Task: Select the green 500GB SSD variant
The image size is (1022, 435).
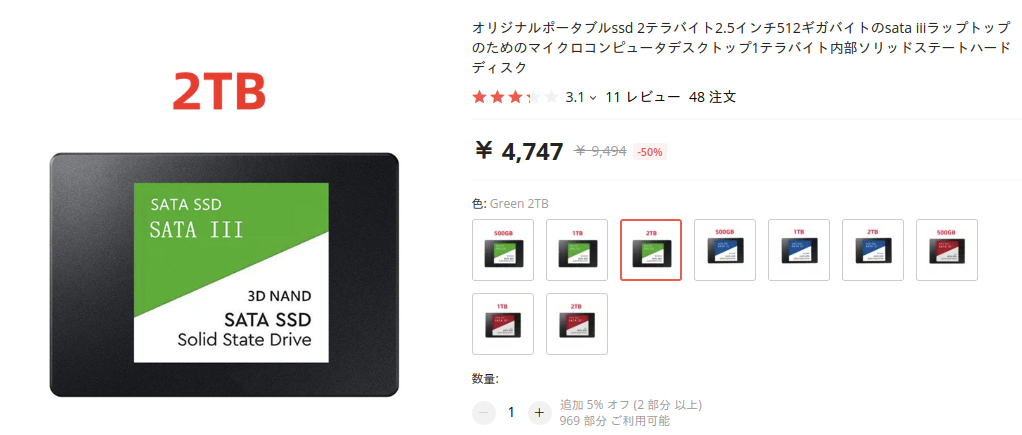Action: 503,250
